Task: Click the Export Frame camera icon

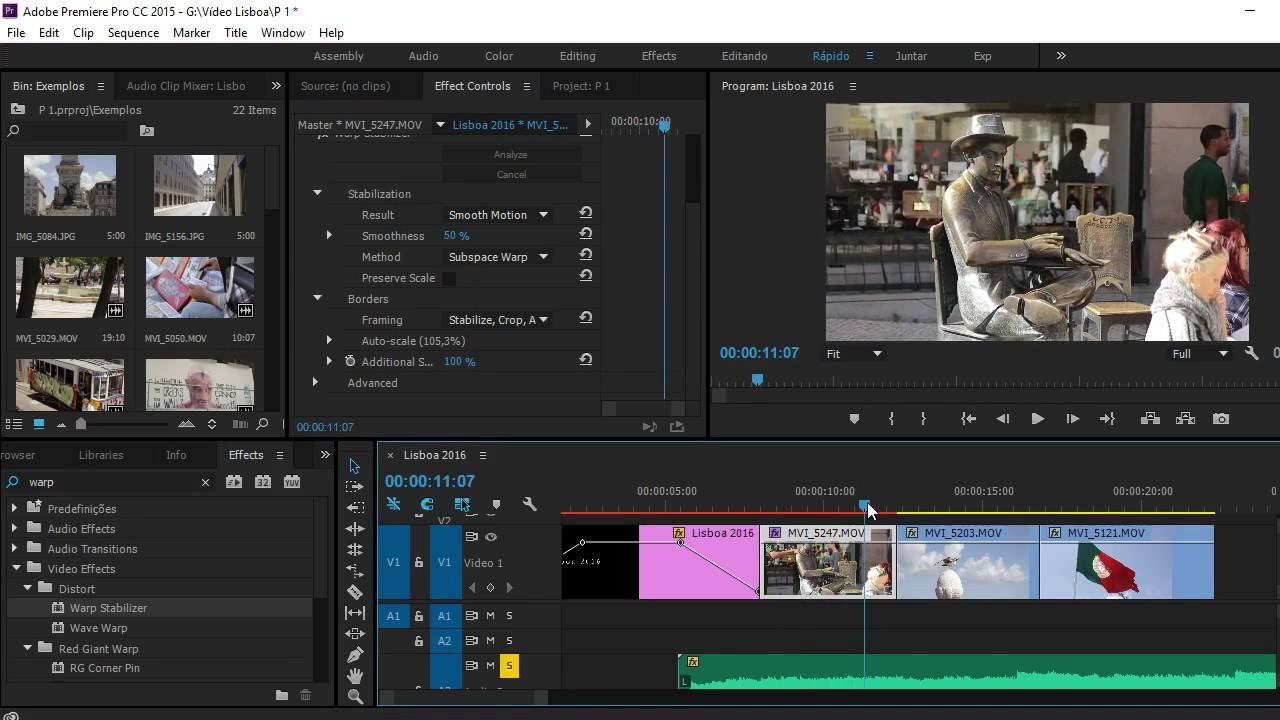Action: 1221,419
